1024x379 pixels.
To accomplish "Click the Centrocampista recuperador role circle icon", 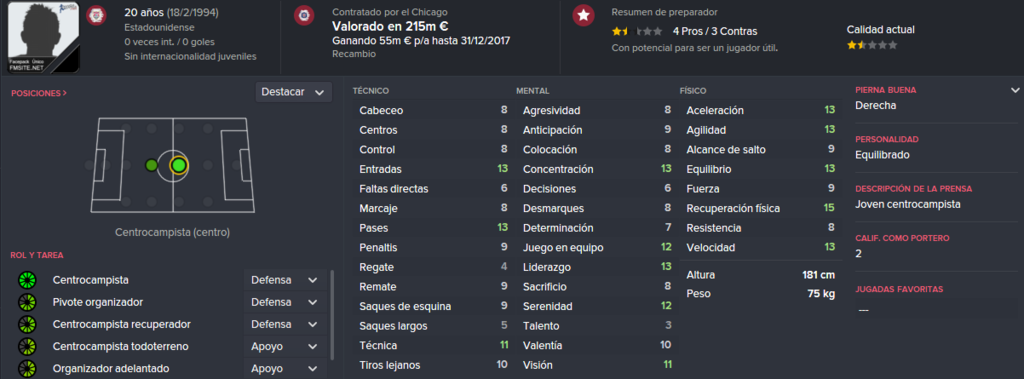I will tap(26, 325).
